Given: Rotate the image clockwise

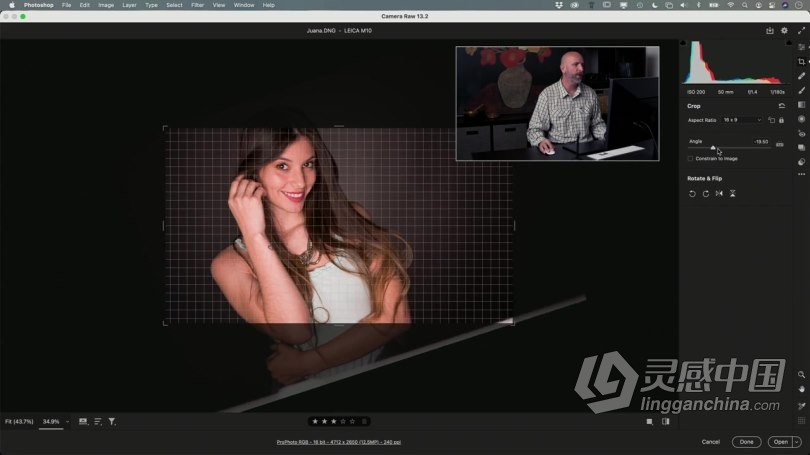Looking at the screenshot, I should (x=705, y=193).
